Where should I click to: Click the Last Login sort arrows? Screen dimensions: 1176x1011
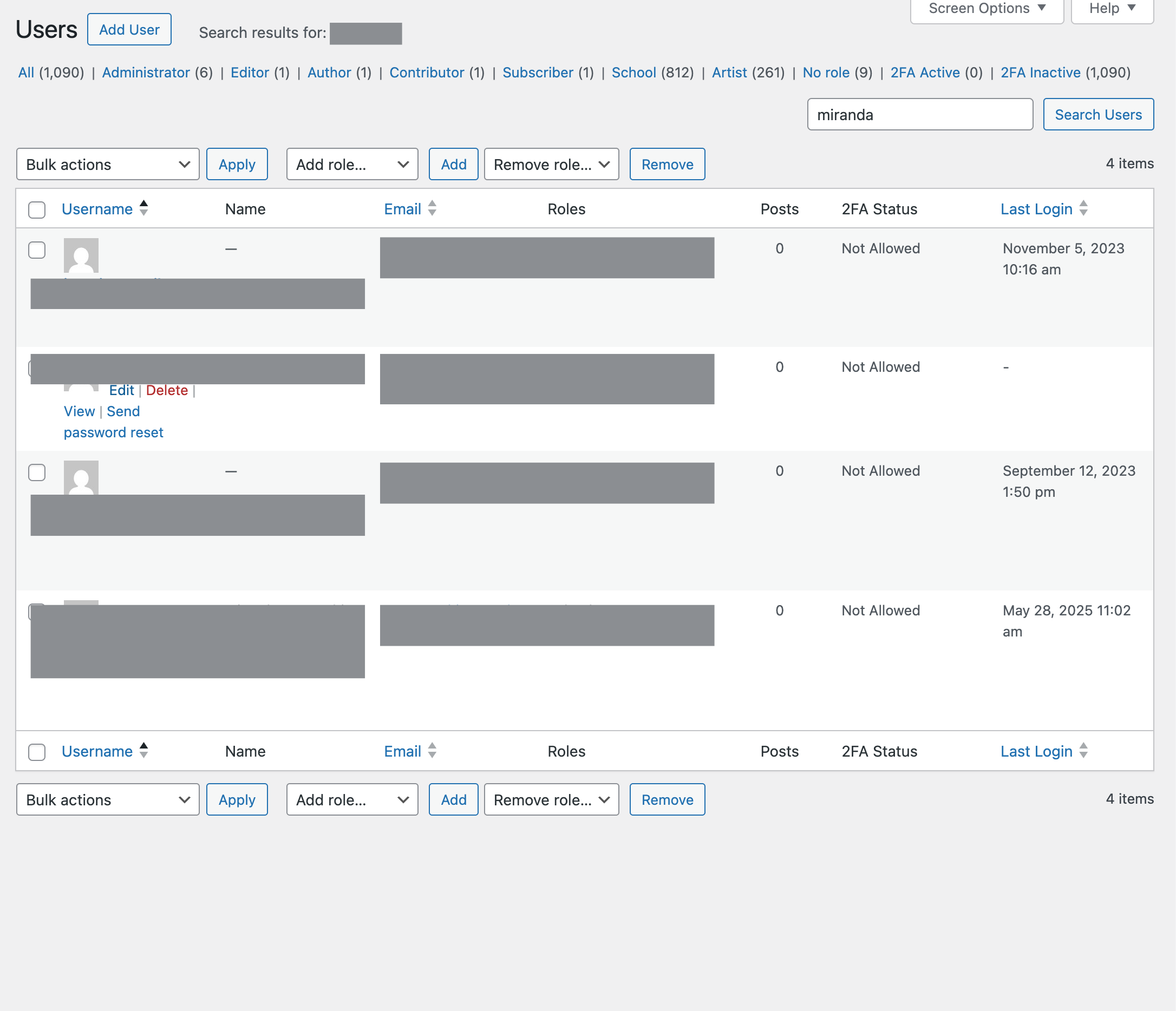(x=1083, y=208)
